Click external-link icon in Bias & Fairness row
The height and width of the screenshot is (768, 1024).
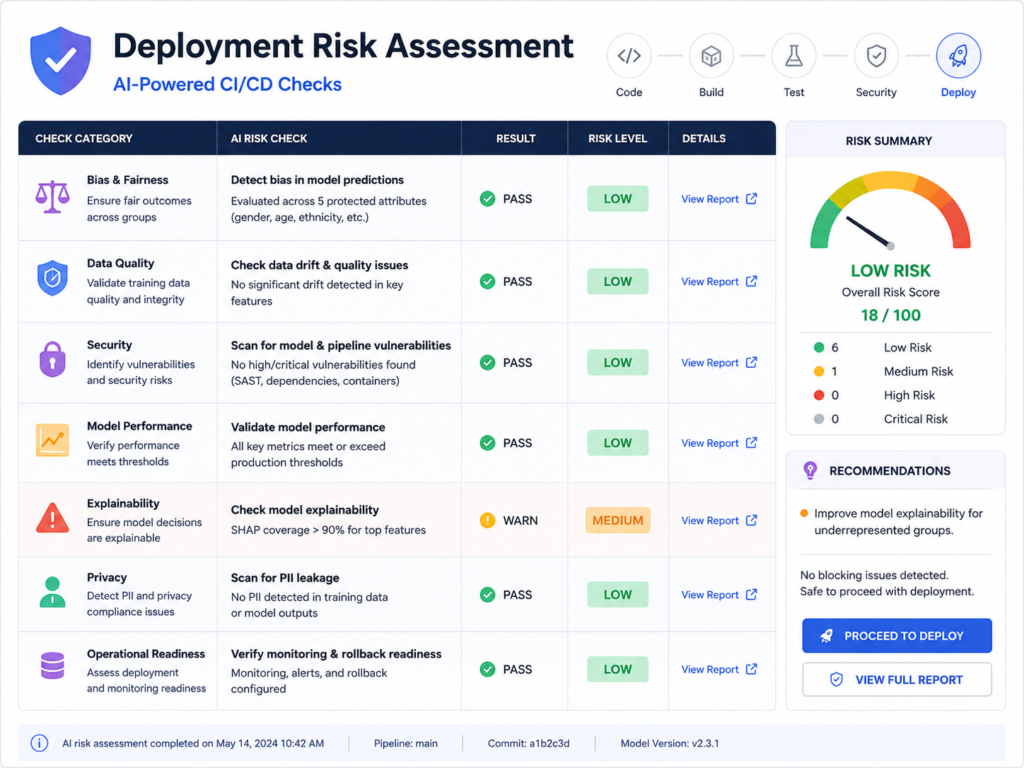click(752, 199)
